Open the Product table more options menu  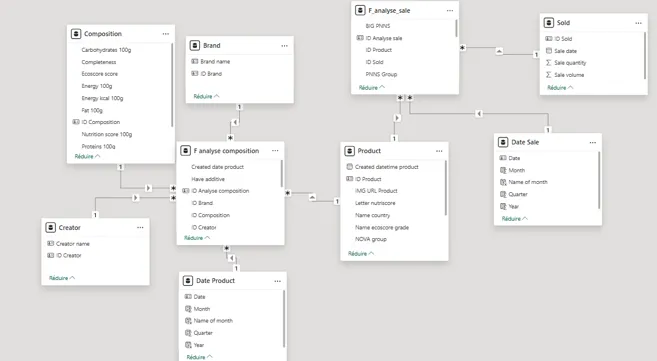pyautogui.click(x=439, y=151)
